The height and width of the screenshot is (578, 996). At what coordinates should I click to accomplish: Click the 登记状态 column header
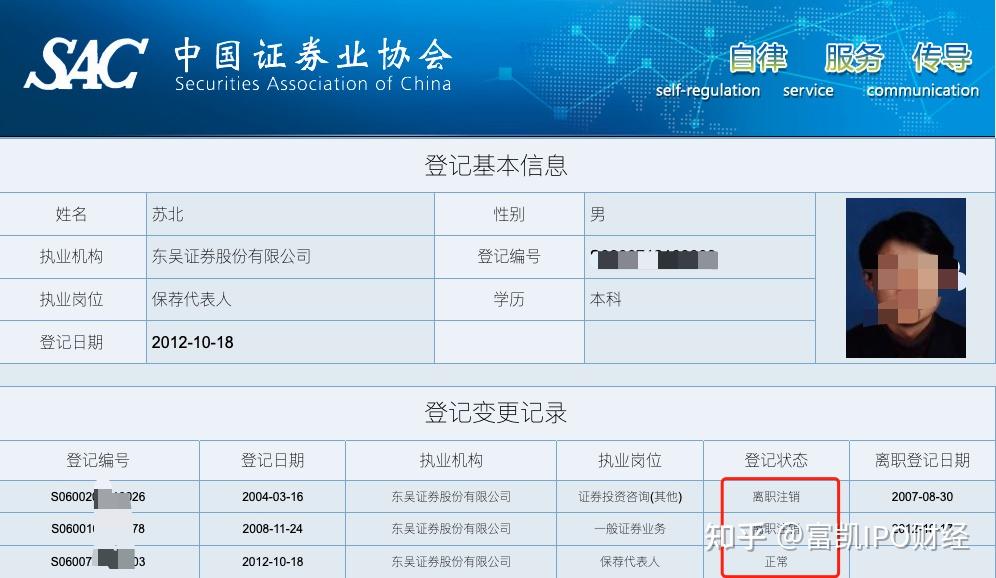[776, 460]
